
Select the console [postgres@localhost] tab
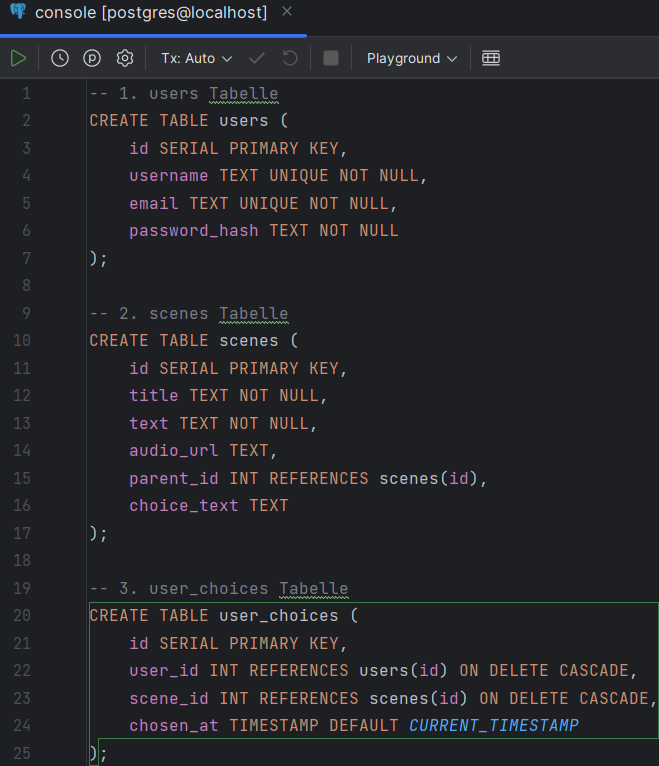click(x=150, y=13)
